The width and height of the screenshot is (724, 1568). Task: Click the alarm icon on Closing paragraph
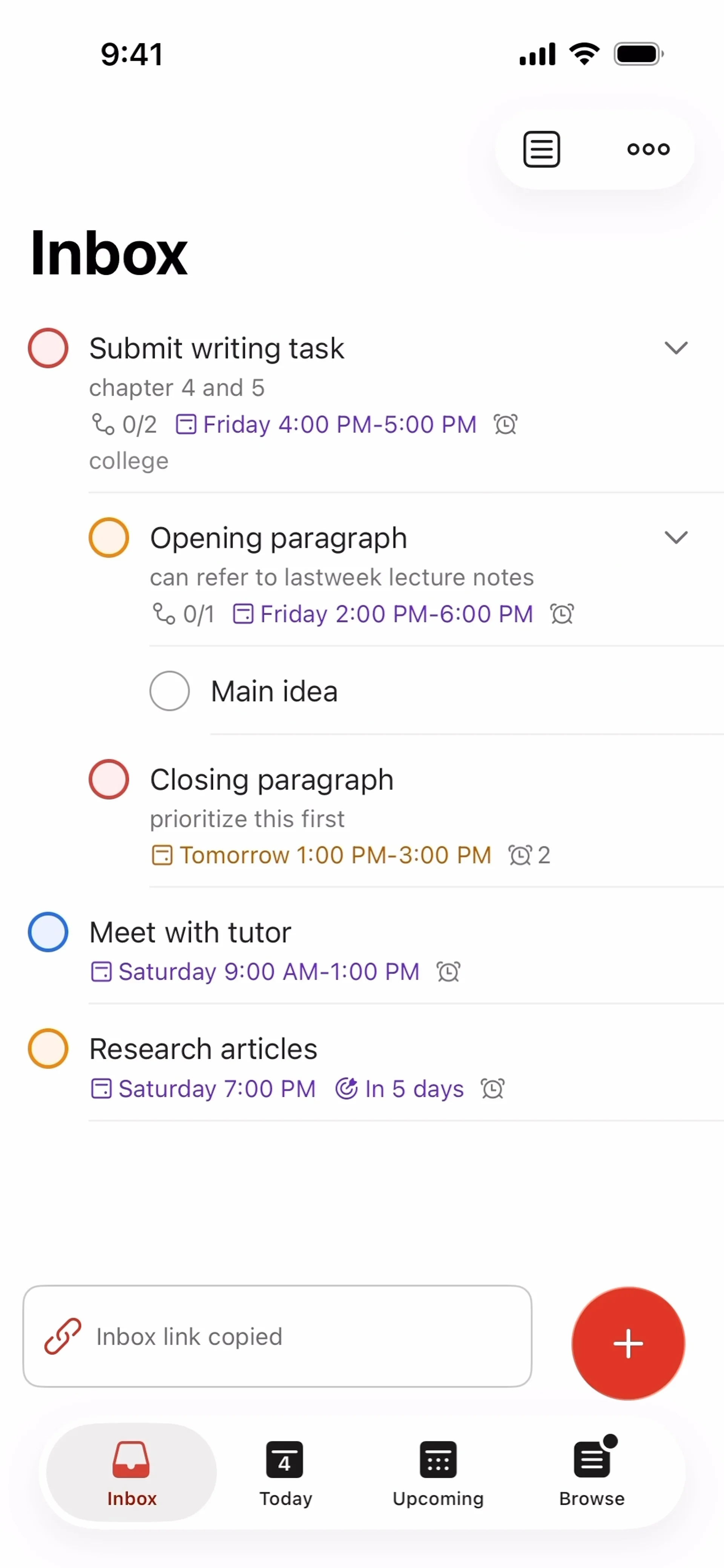(x=520, y=855)
